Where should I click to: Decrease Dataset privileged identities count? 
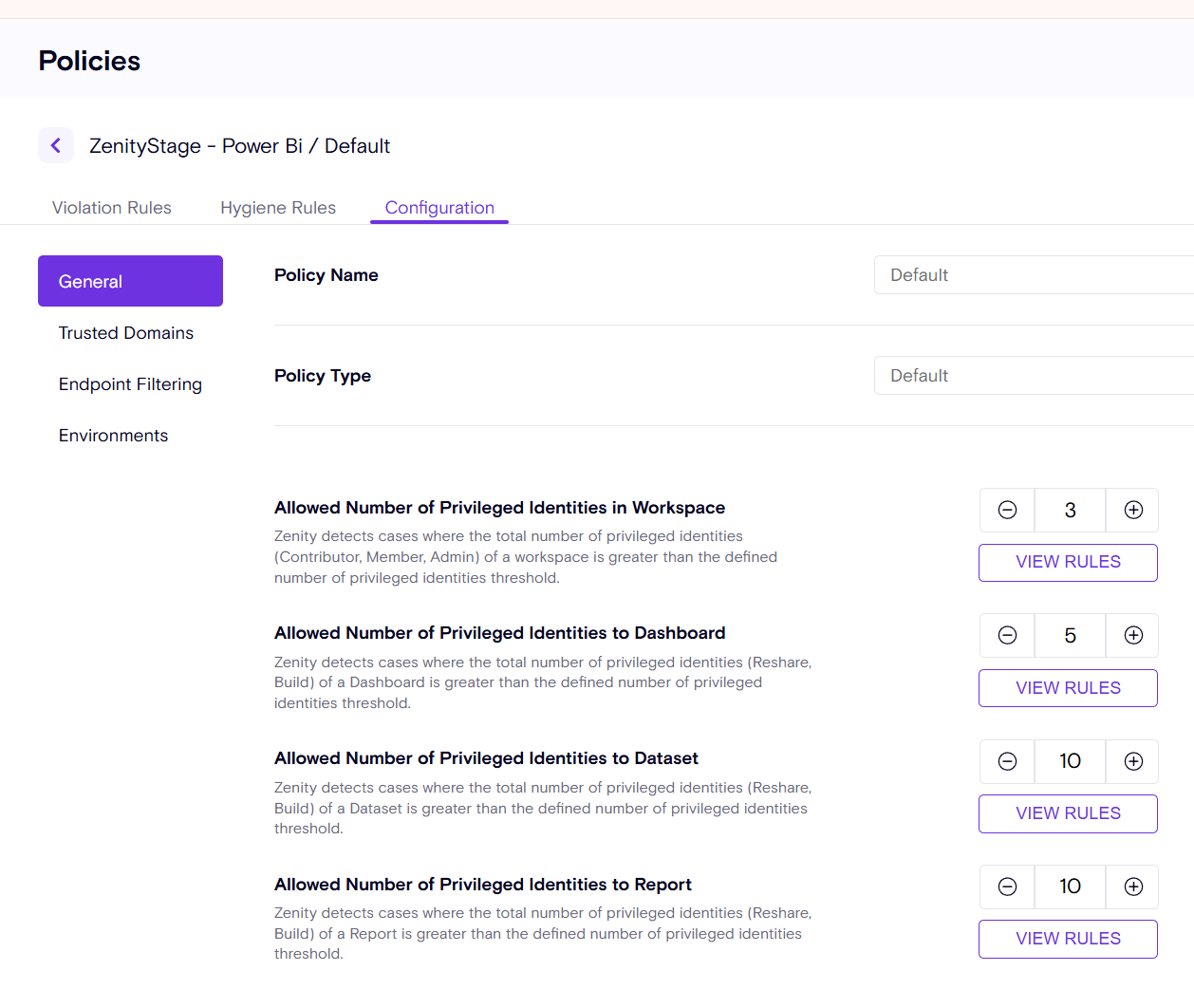1007,761
